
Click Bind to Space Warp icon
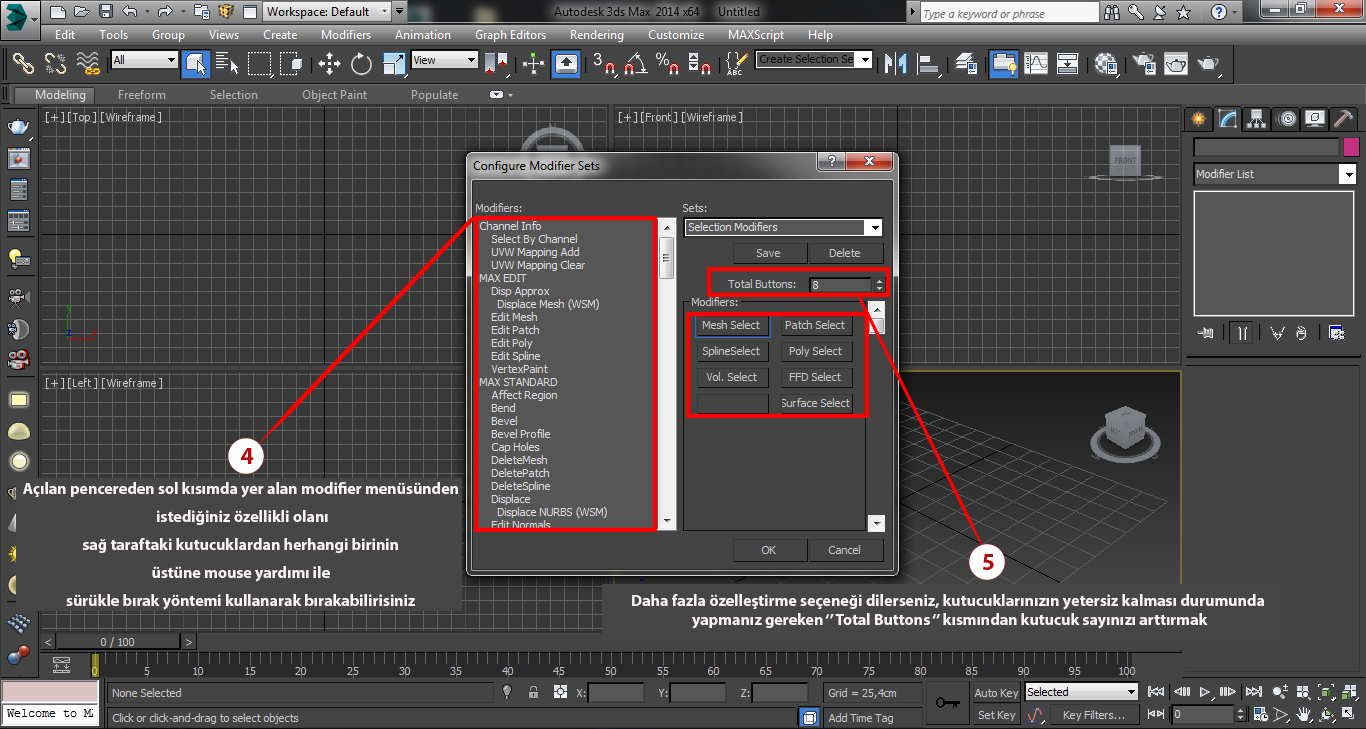pos(88,63)
